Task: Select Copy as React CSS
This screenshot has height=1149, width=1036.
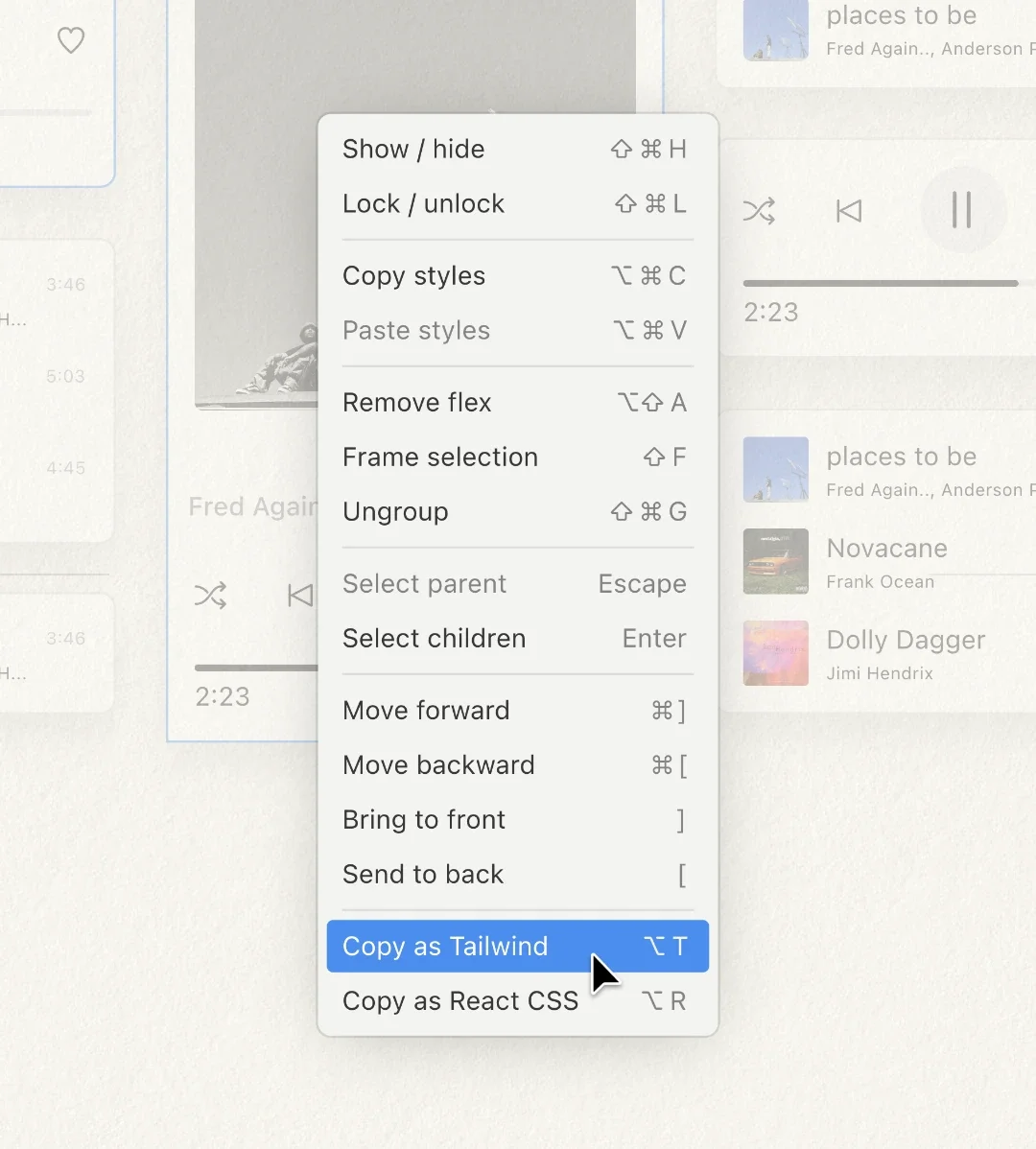Action: pos(459,1000)
